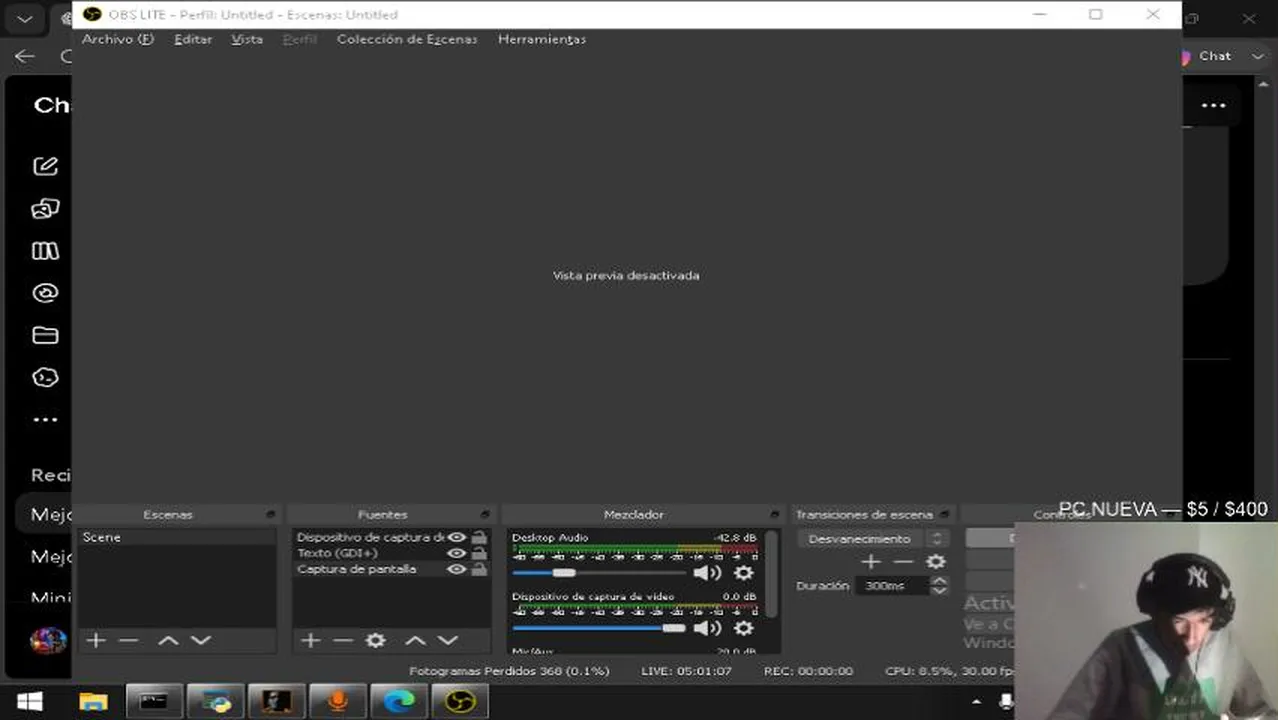This screenshot has width=1278, height=720.
Task: Open the Desvanecimiento transition dropdown
Action: 872,538
